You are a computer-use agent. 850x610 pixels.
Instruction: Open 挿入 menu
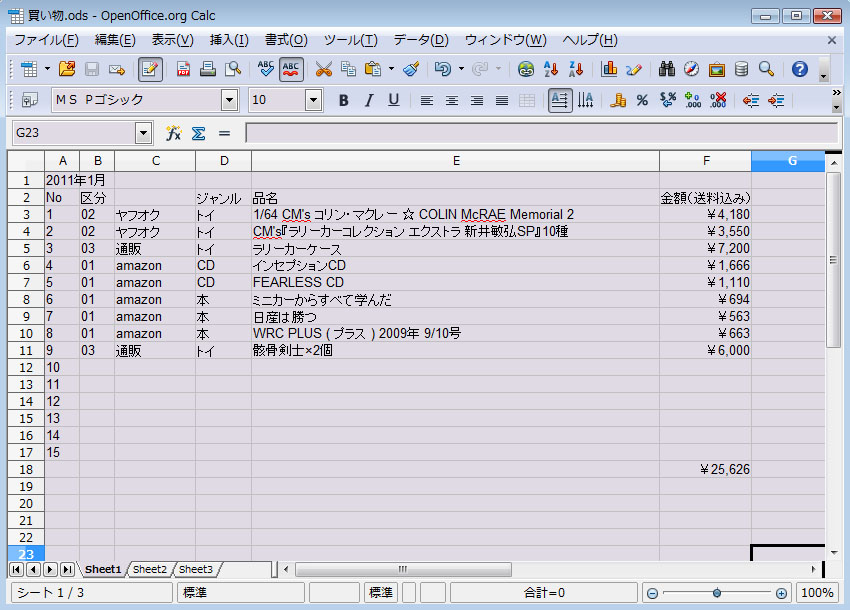point(229,40)
